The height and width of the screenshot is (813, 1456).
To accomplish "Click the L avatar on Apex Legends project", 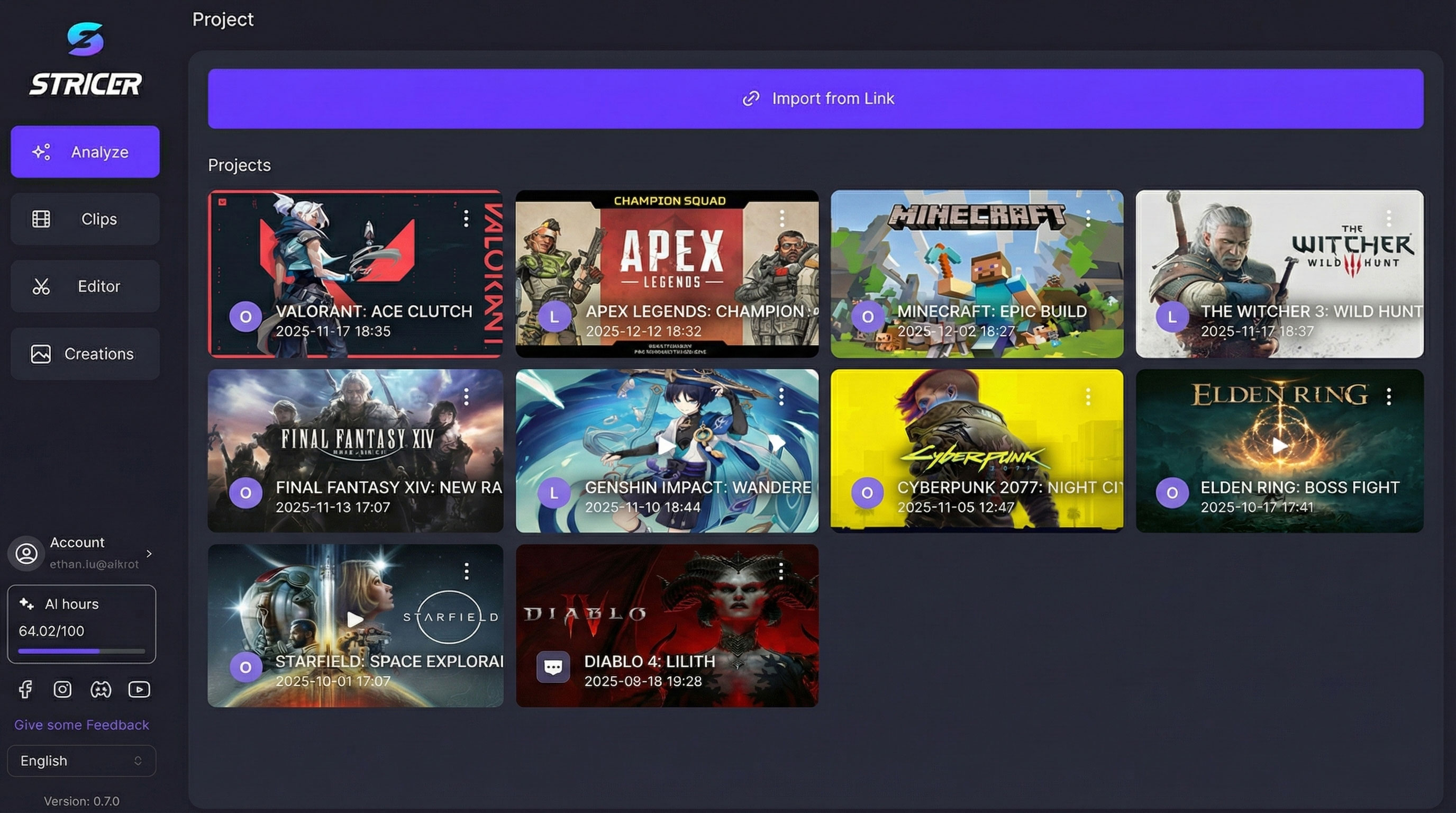I will (x=554, y=317).
